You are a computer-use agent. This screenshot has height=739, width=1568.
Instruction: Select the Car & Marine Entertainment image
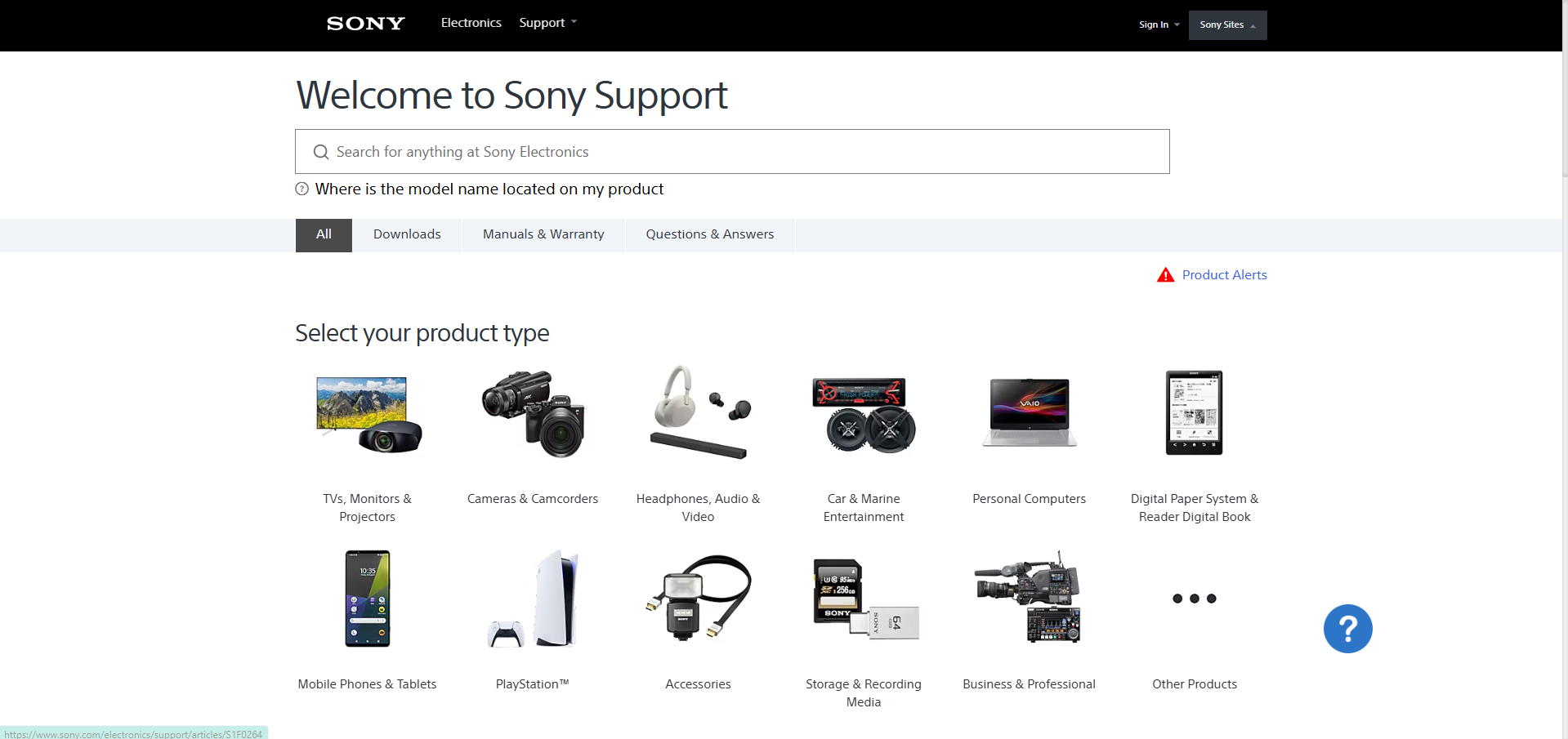point(864,415)
